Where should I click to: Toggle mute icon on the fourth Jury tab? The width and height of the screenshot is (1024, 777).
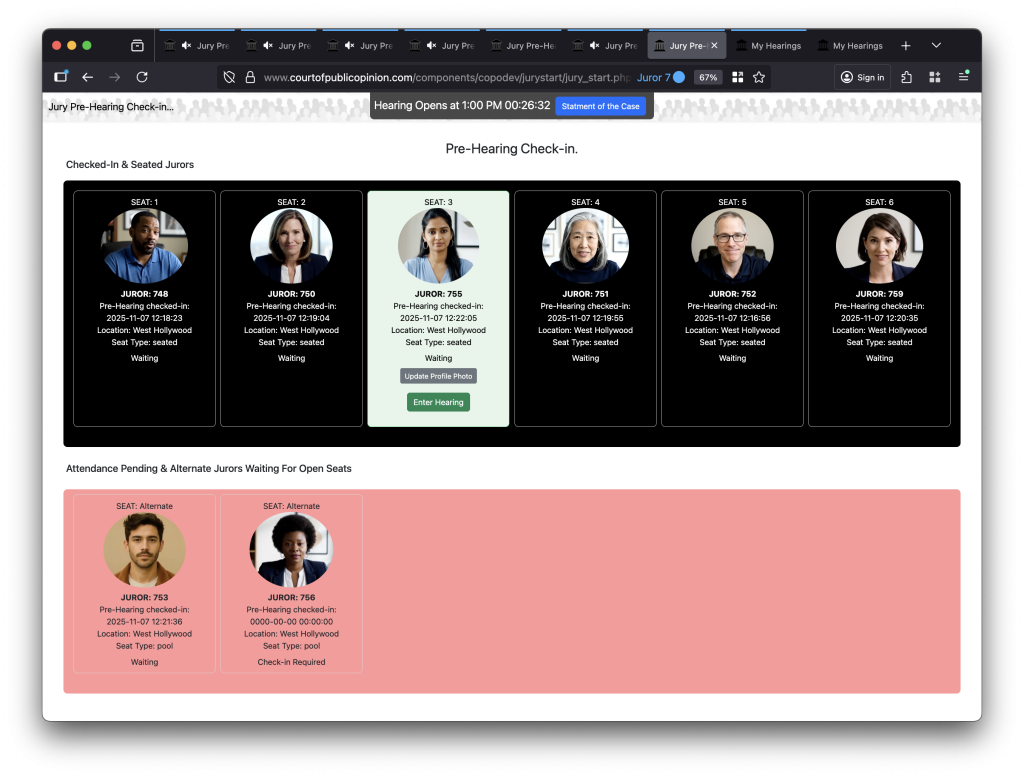432,46
